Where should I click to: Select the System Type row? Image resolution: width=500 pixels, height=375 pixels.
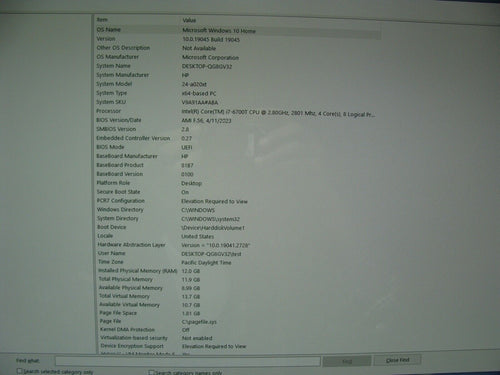(x=237, y=93)
